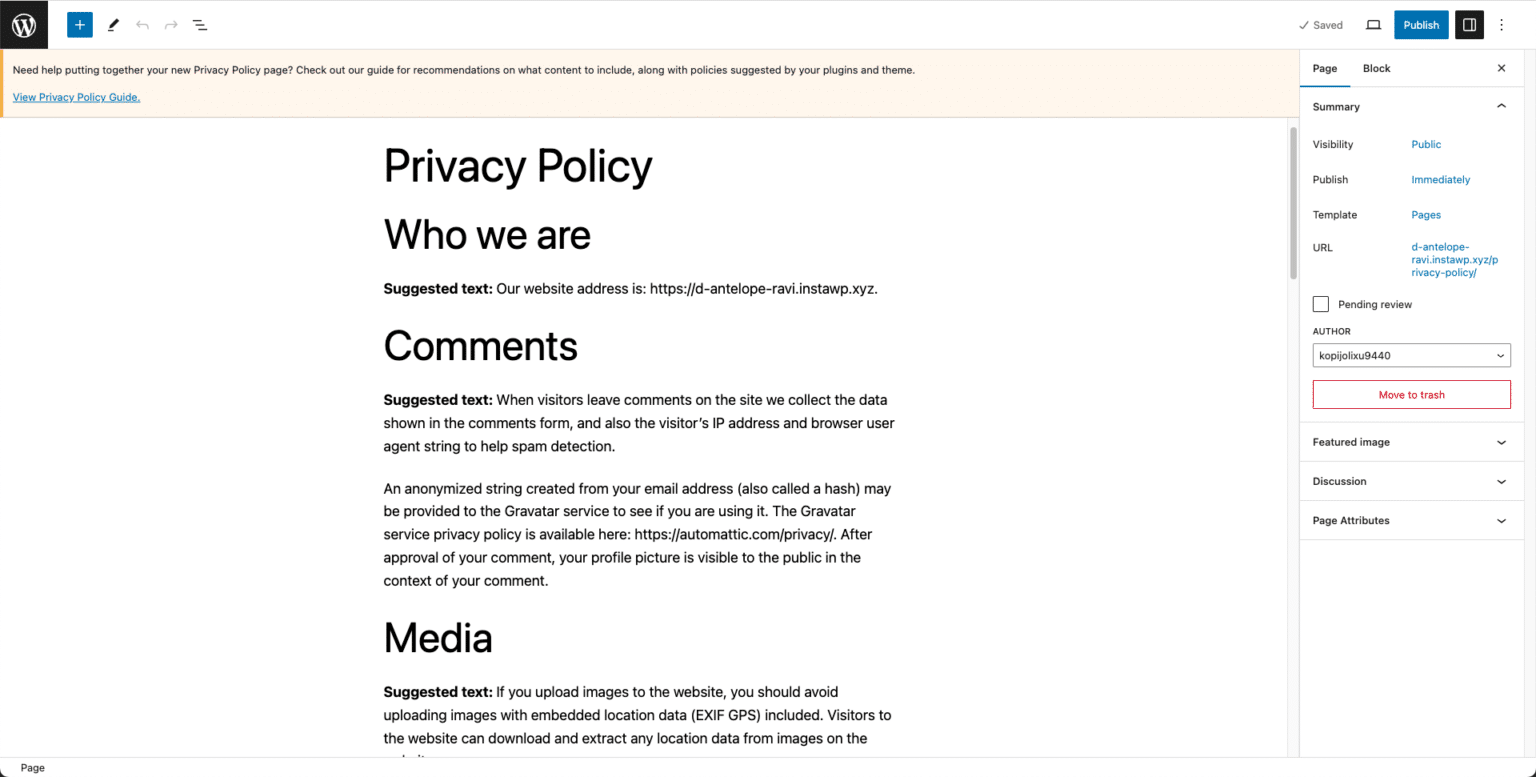Switch to the Block tab
The height and width of the screenshot is (777, 1536).
(1376, 68)
